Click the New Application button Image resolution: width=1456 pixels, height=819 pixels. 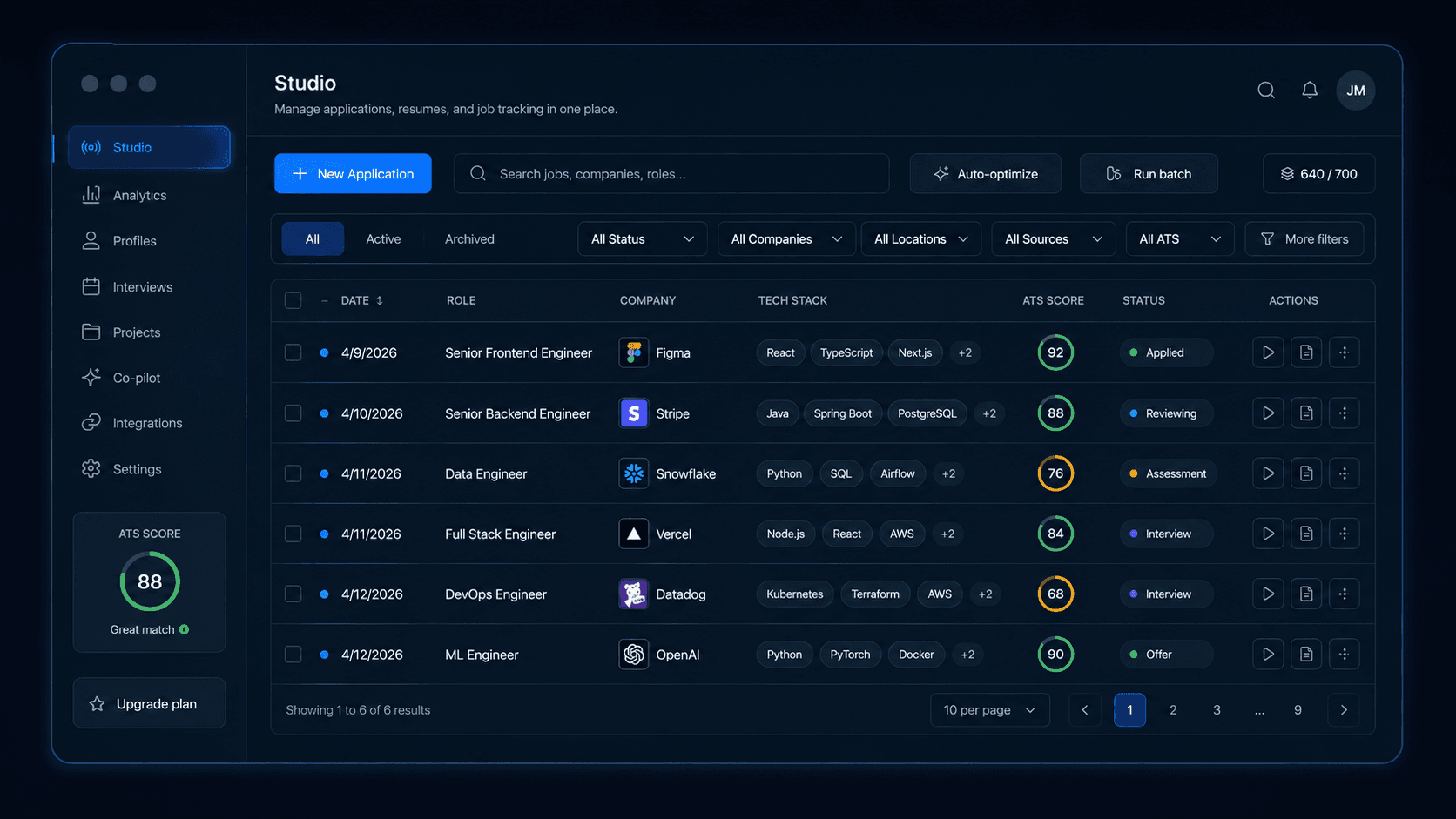353,174
